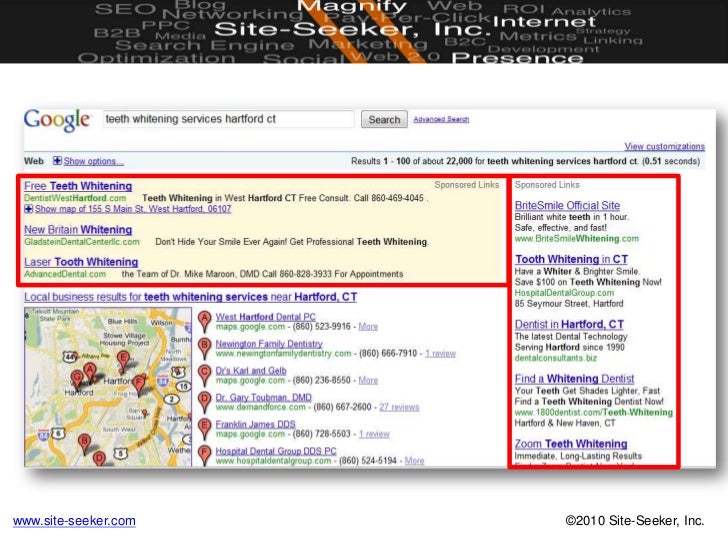Screen dimensions: 728x546
Task: Click More link for Hospital Dental Group
Action: [x=414, y=461]
